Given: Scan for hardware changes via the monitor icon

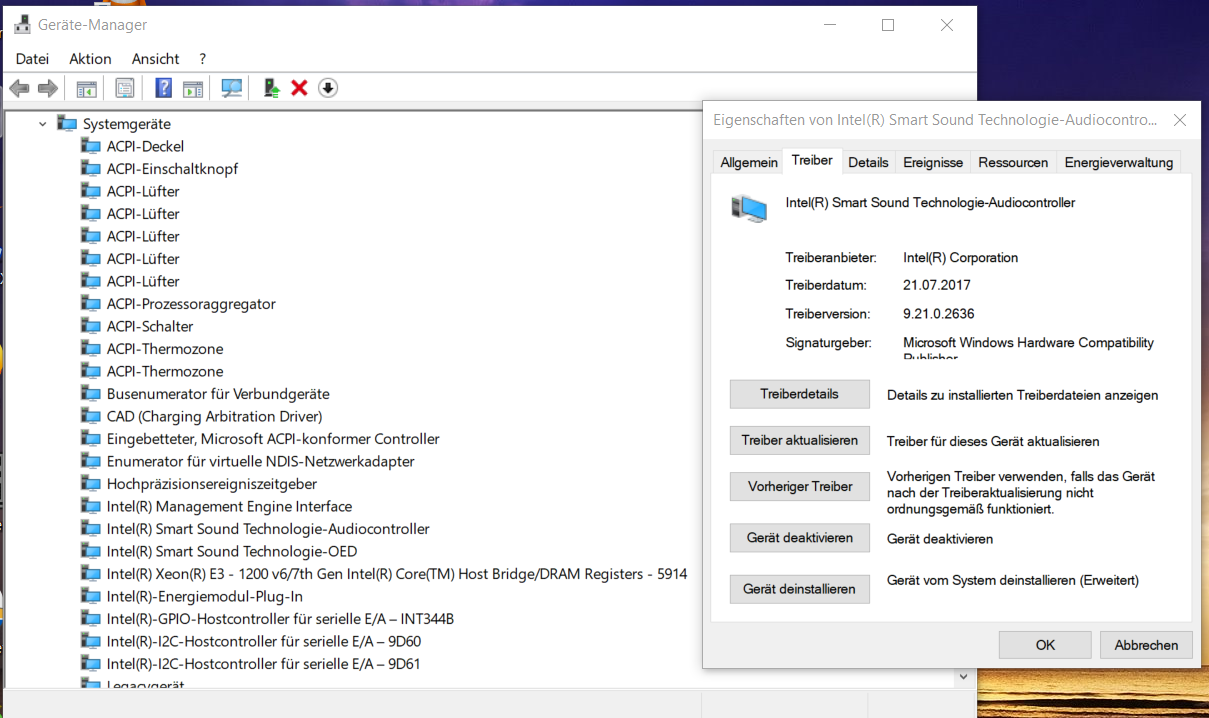Looking at the screenshot, I should 232,89.
